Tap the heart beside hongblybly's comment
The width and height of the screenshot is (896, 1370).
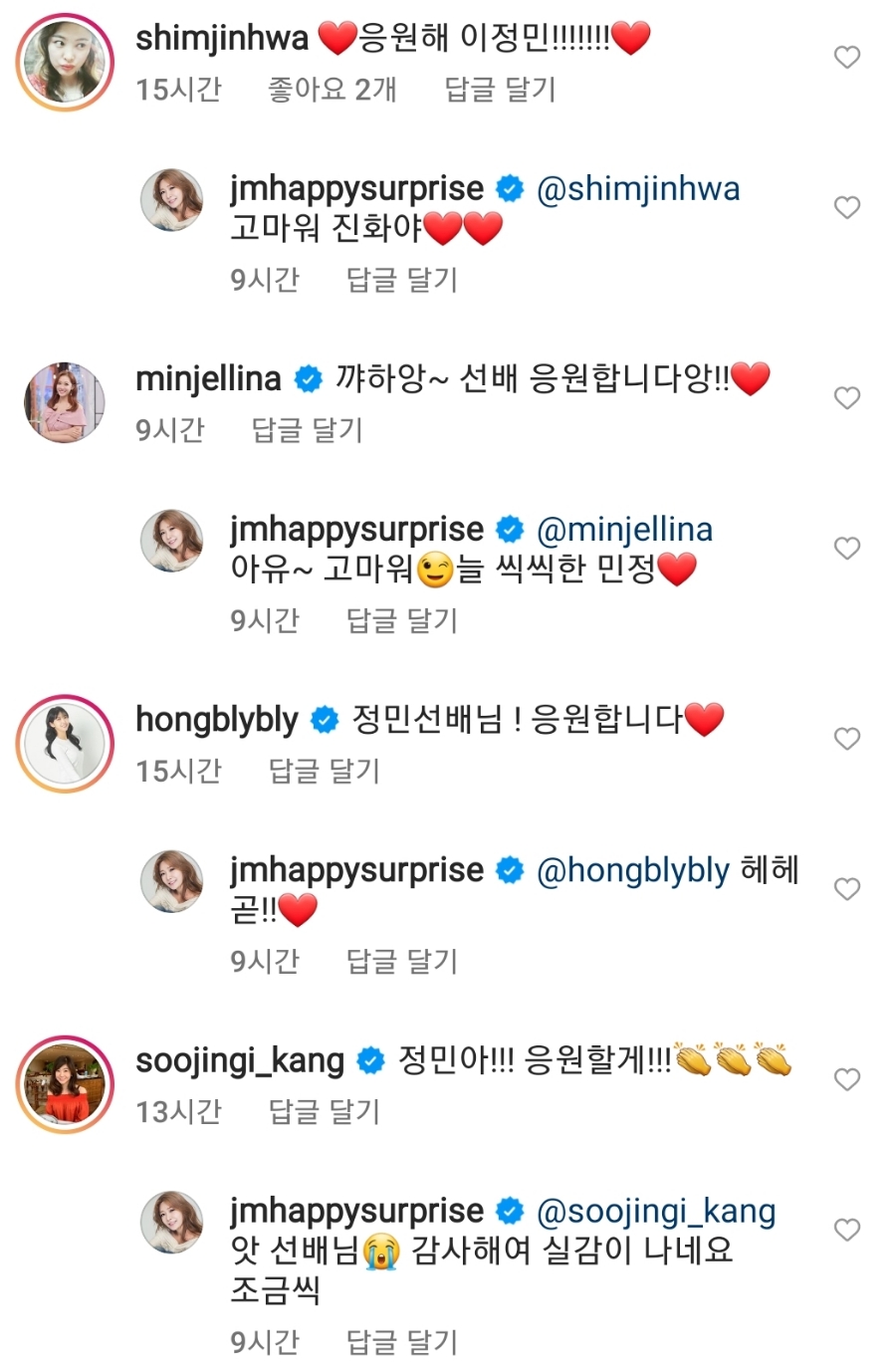[x=846, y=739]
